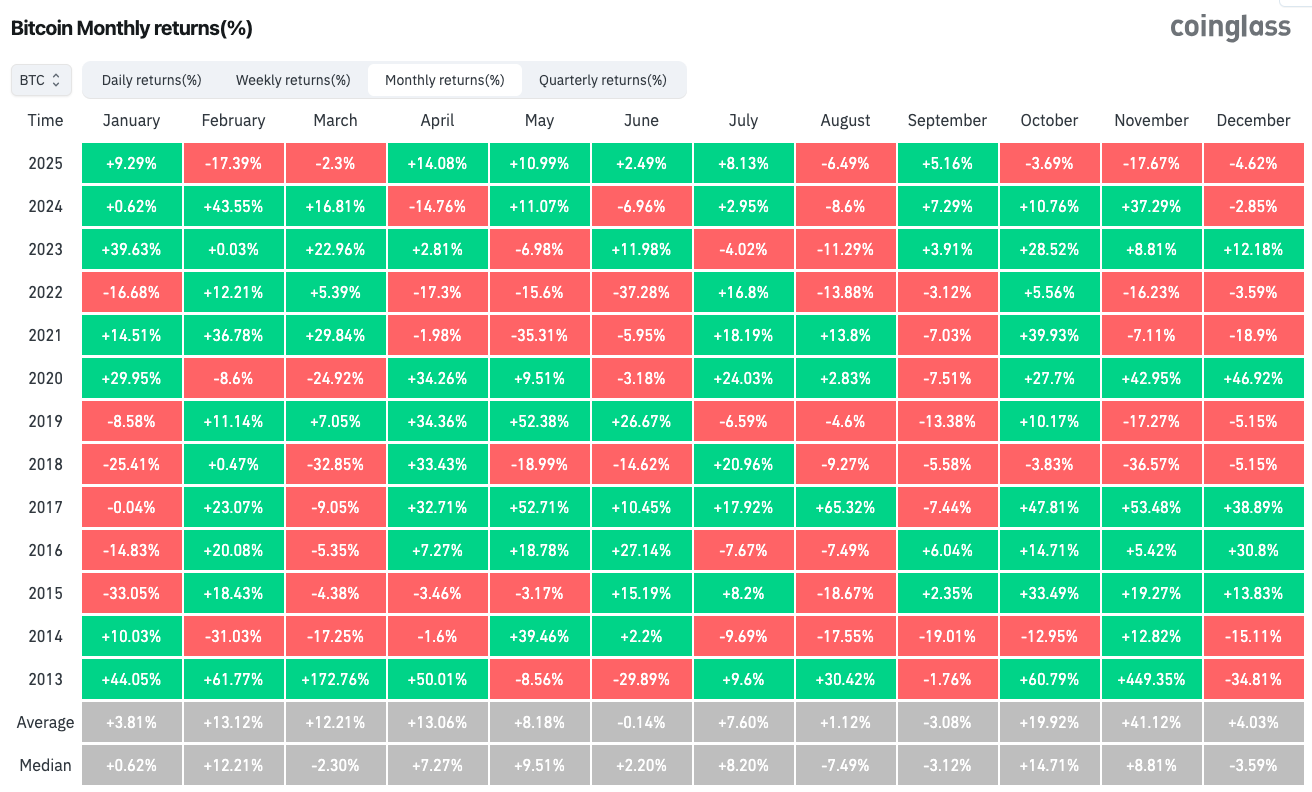Click the 2025 year row label
This screenshot has width=1312, height=792.
(x=45, y=163)
